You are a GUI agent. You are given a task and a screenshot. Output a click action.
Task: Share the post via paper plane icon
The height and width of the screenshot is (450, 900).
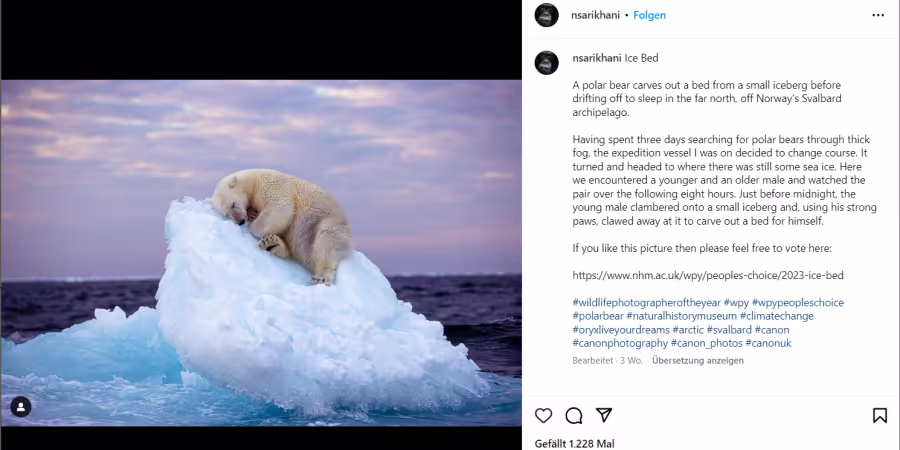(x=603, y=415)
